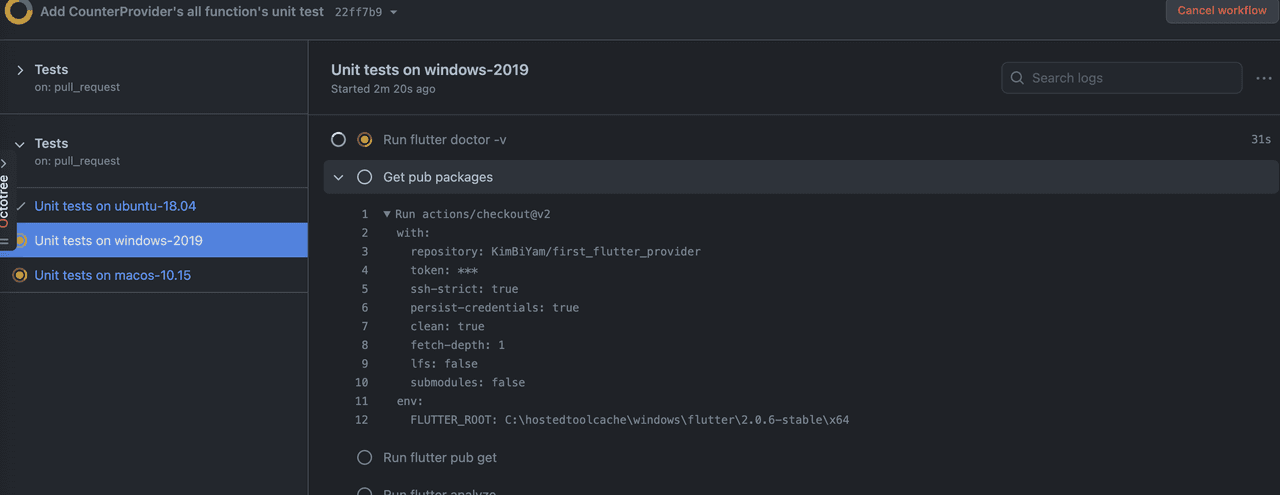Open the Octotree sidebar arrow

point(4,162)
